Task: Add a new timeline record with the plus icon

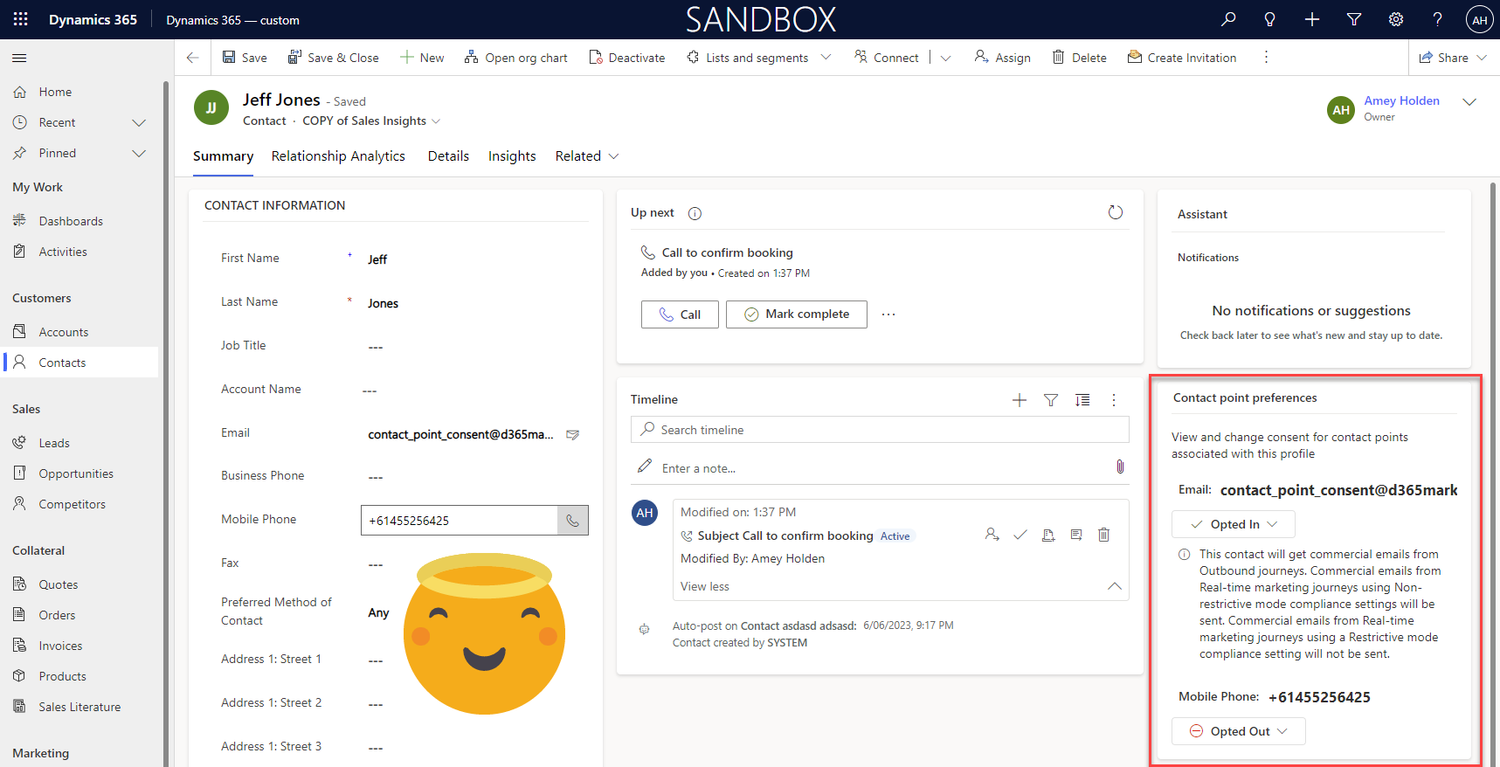Action: pyautogui.click(x=1019, y=399)
